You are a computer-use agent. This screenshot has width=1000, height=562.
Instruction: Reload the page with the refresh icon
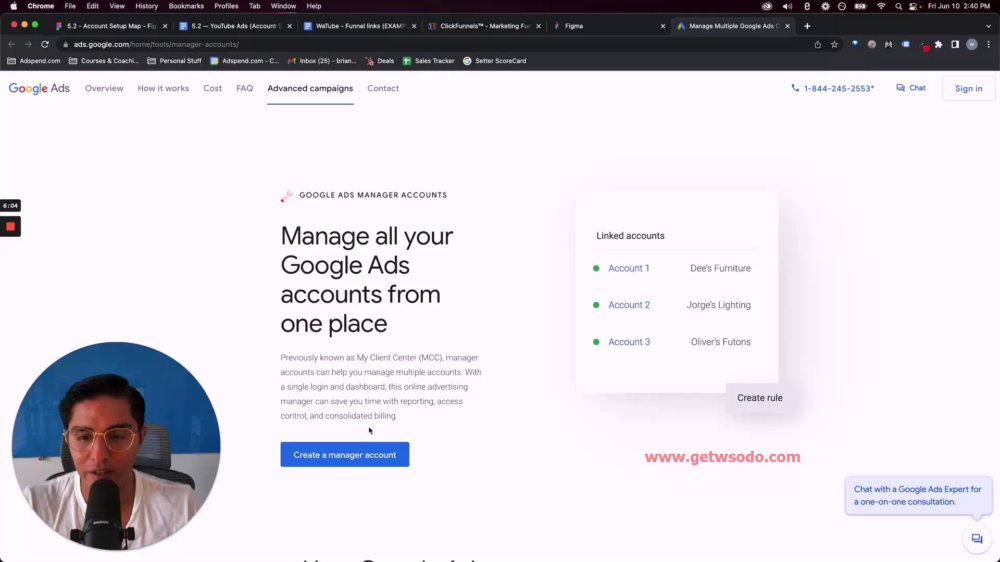coord(45,45)
